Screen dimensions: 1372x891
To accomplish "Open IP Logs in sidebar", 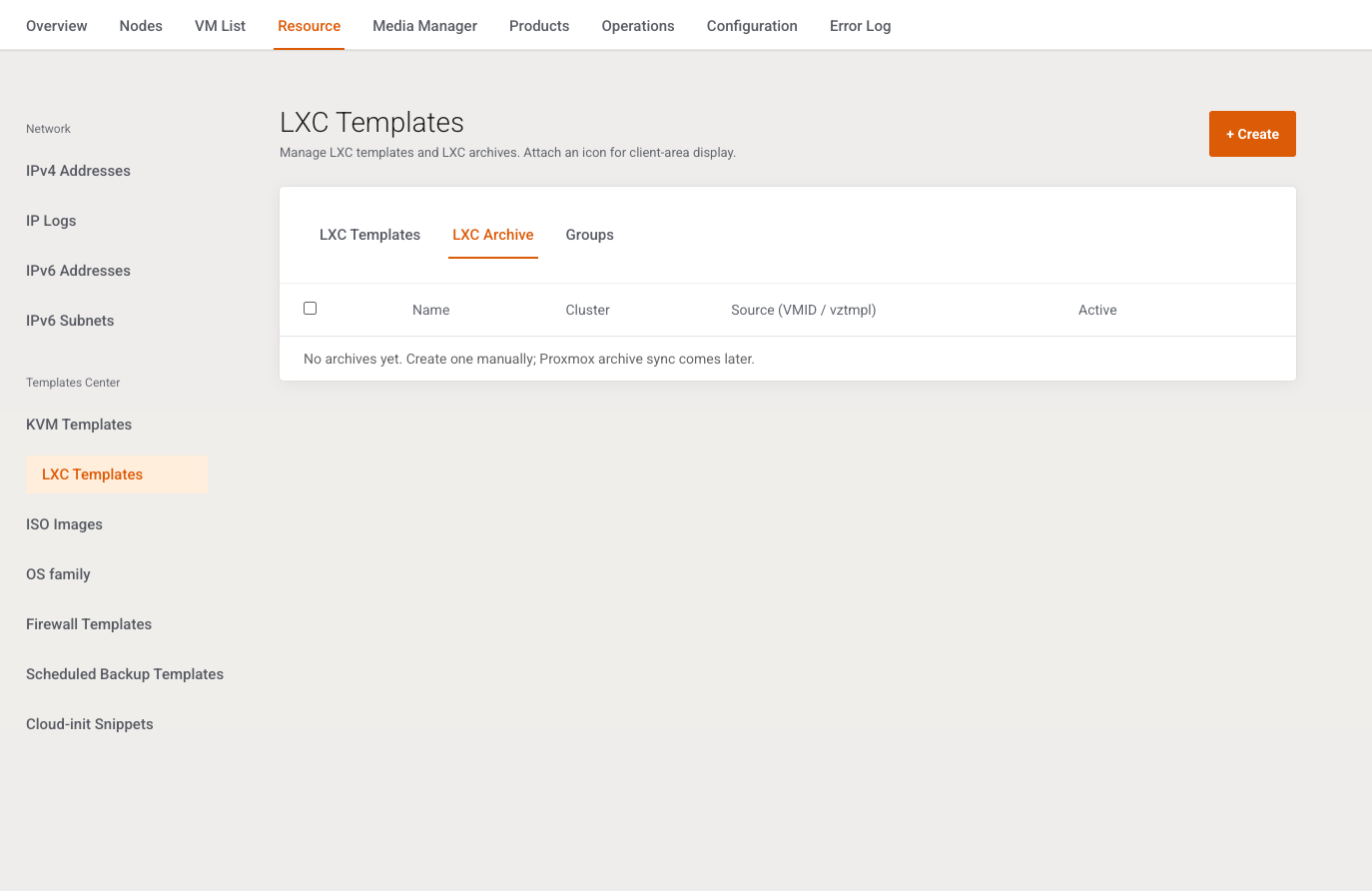I will (51, 221).
